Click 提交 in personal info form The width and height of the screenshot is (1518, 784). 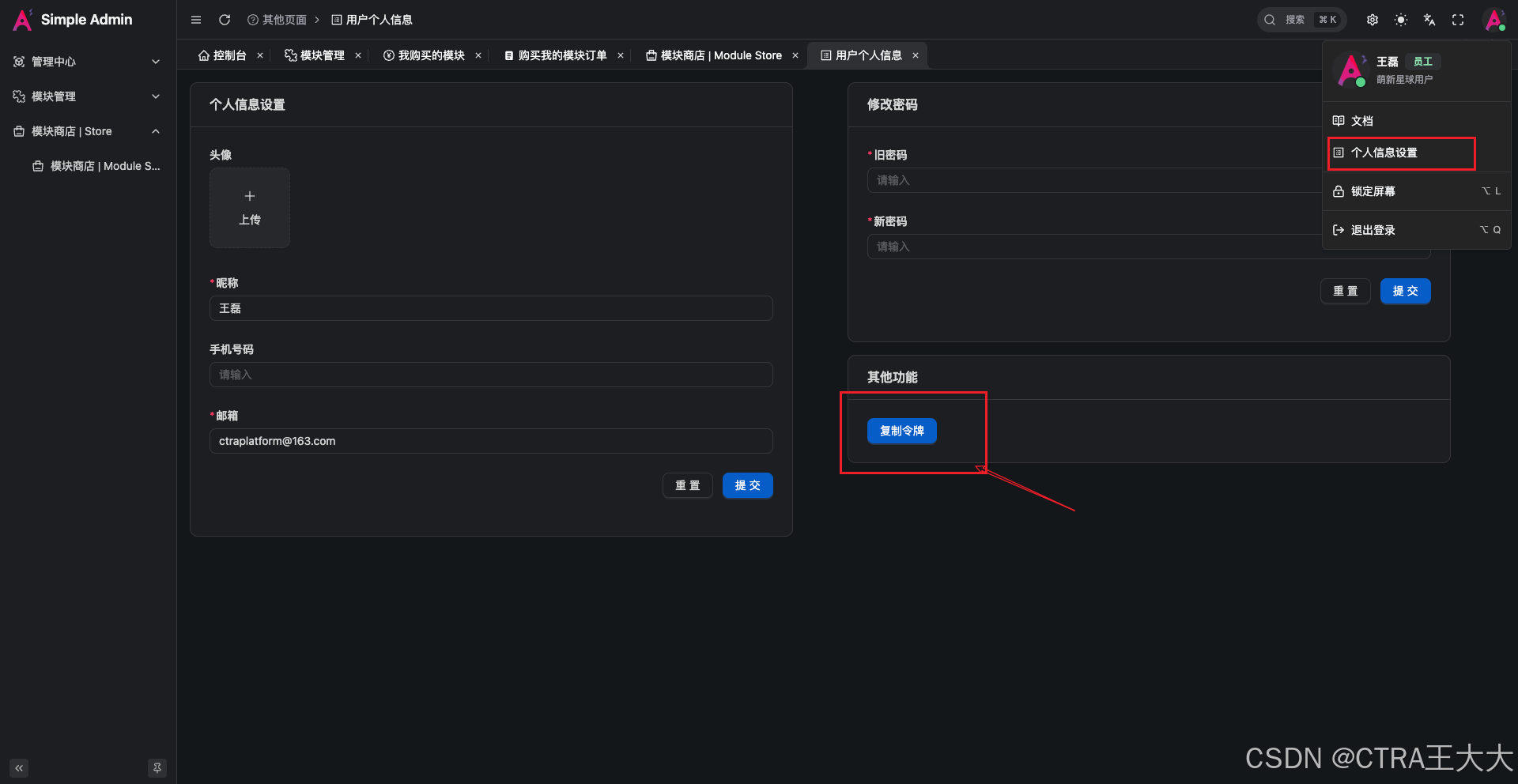pyautogui.click(x=748, y=485)
